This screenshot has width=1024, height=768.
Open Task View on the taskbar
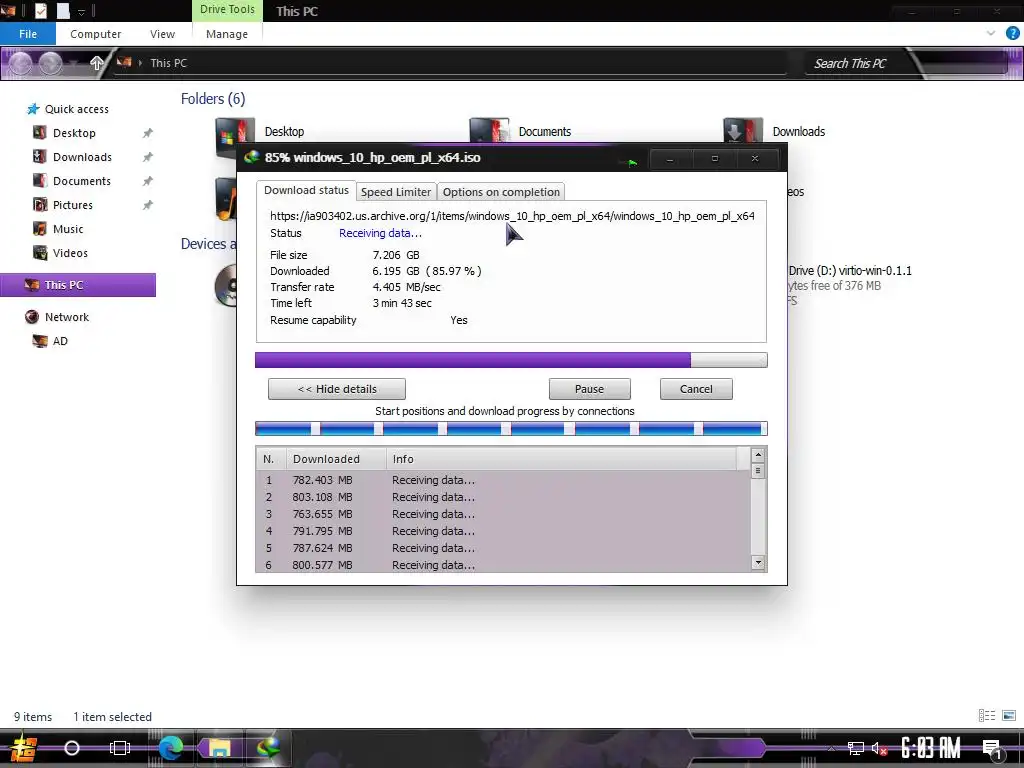(x=120, y=748)
